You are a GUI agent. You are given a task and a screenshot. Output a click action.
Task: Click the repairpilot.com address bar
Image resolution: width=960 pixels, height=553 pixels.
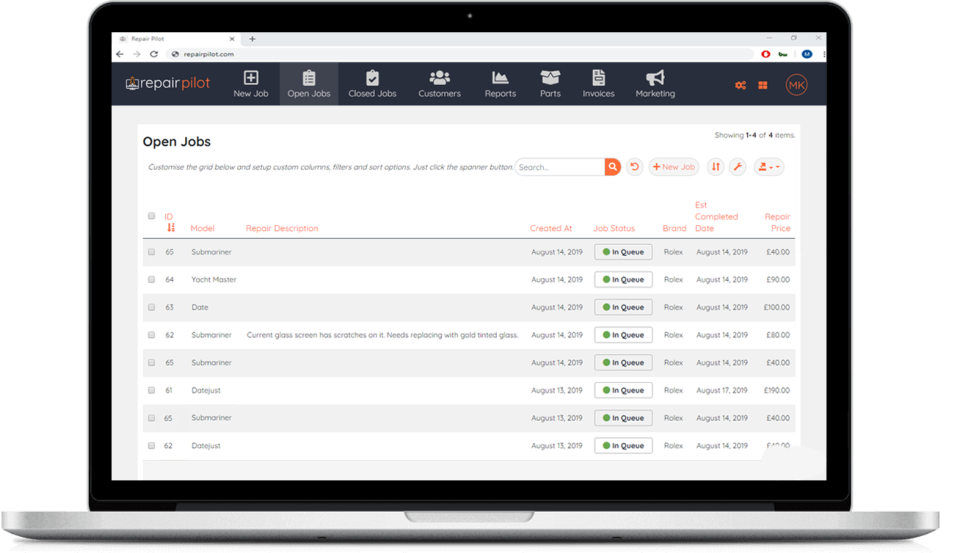[x=459, y=54]
